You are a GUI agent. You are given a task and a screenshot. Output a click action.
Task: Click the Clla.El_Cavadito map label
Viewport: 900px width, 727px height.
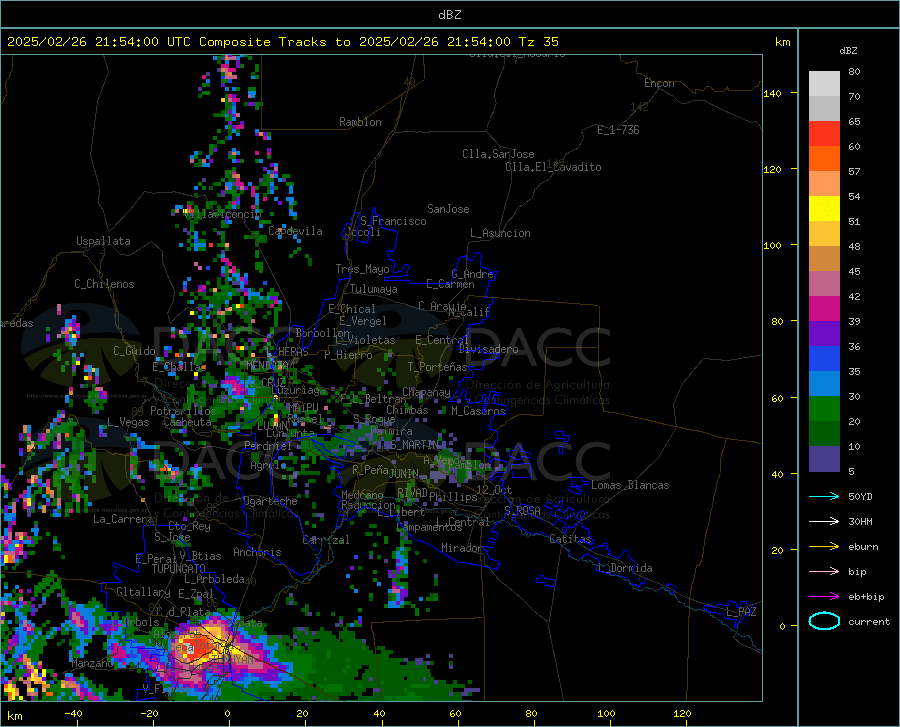(x=553, y=167)
